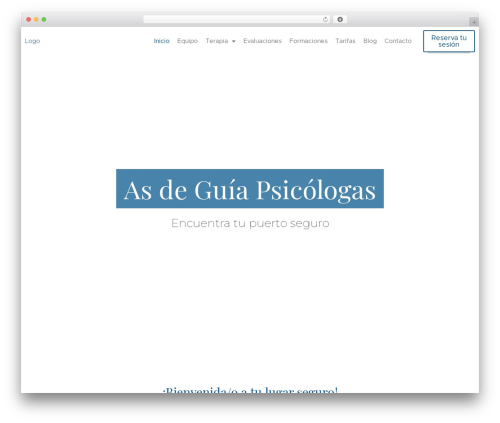The height and width of the screenshot is (423, 500).
Task: Open a new tab with the plus button
Action: 474,22
